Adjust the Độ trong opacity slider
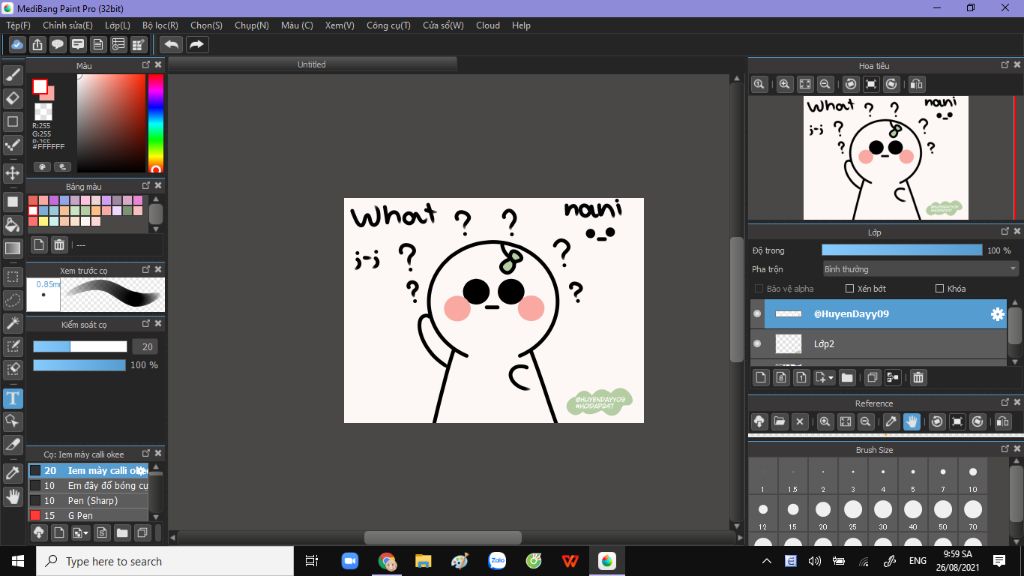The width and height of the screenshot is (1024, 576). 902,250
